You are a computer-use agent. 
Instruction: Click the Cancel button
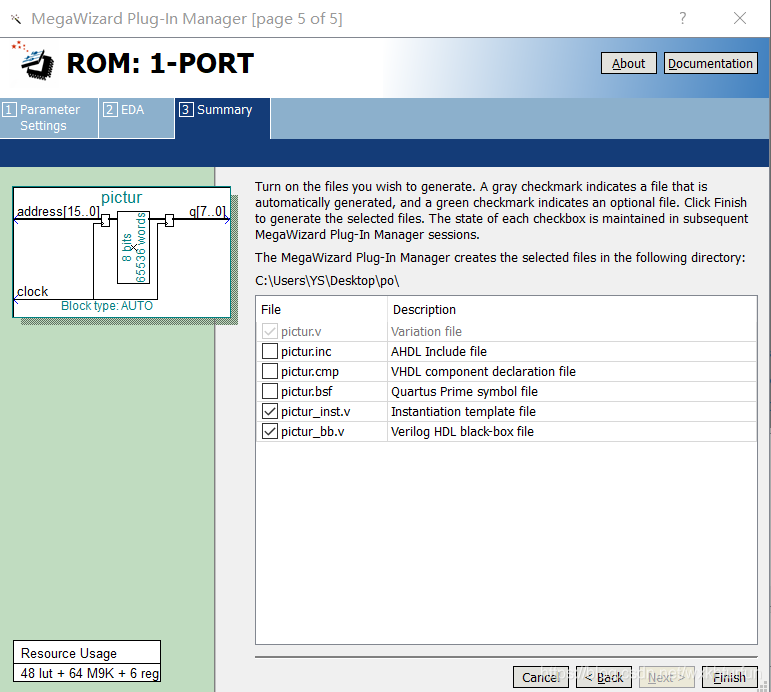tap(540, 677)
